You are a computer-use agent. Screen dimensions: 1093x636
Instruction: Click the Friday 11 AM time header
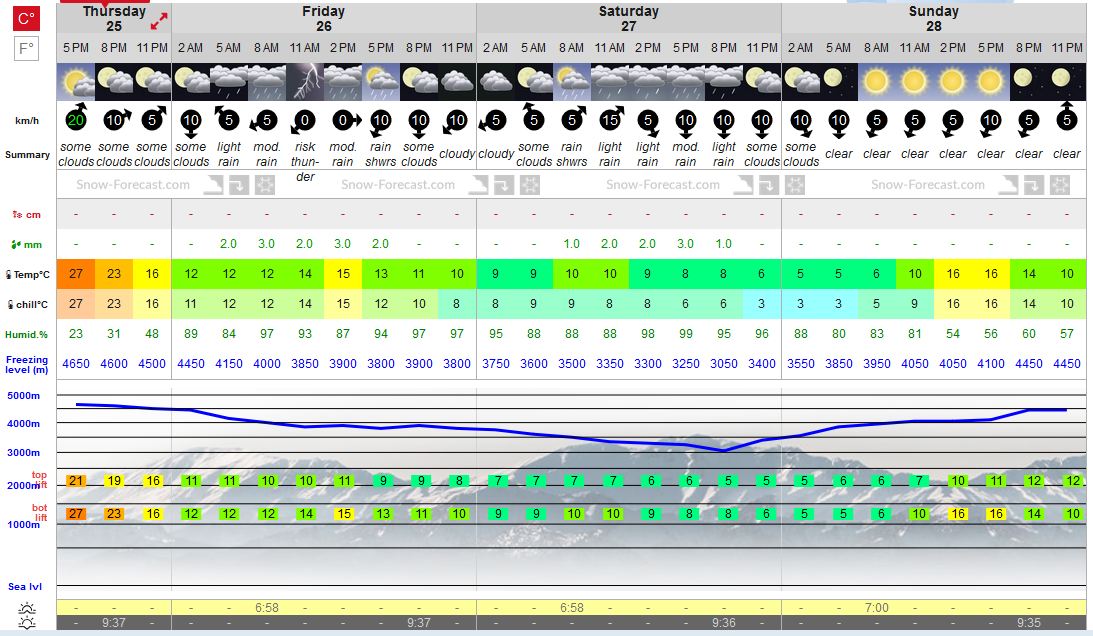(x=305, y=48)
